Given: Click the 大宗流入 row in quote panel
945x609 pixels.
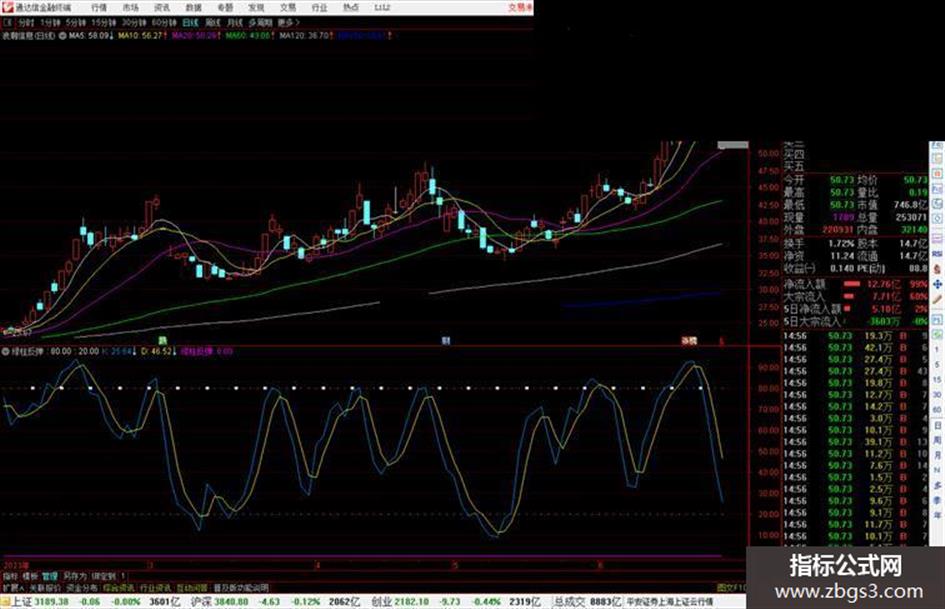Looking at the screenshot, I should 855,297.
